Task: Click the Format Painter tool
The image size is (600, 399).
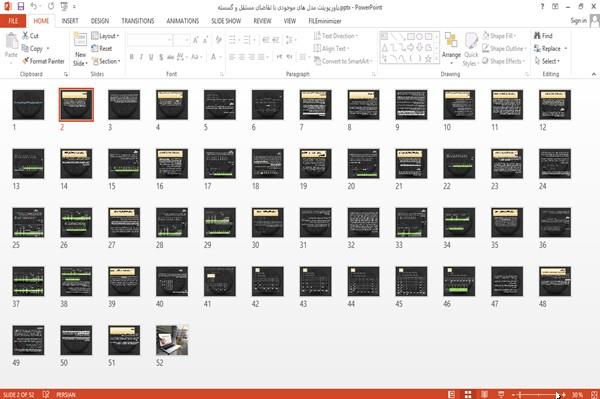Action: [x=43, y=61]
